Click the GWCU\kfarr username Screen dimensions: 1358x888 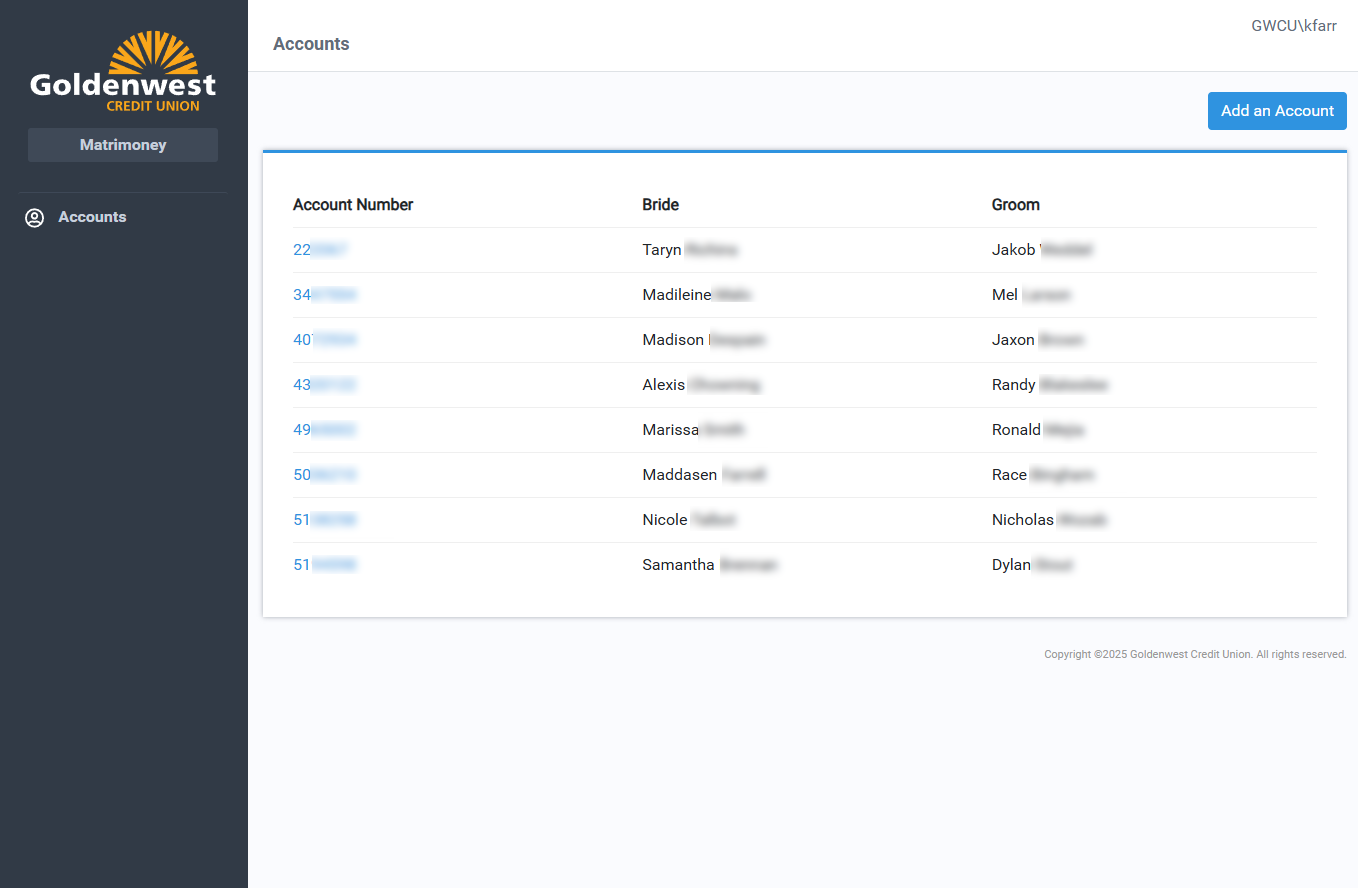[x=1294, y=25]
